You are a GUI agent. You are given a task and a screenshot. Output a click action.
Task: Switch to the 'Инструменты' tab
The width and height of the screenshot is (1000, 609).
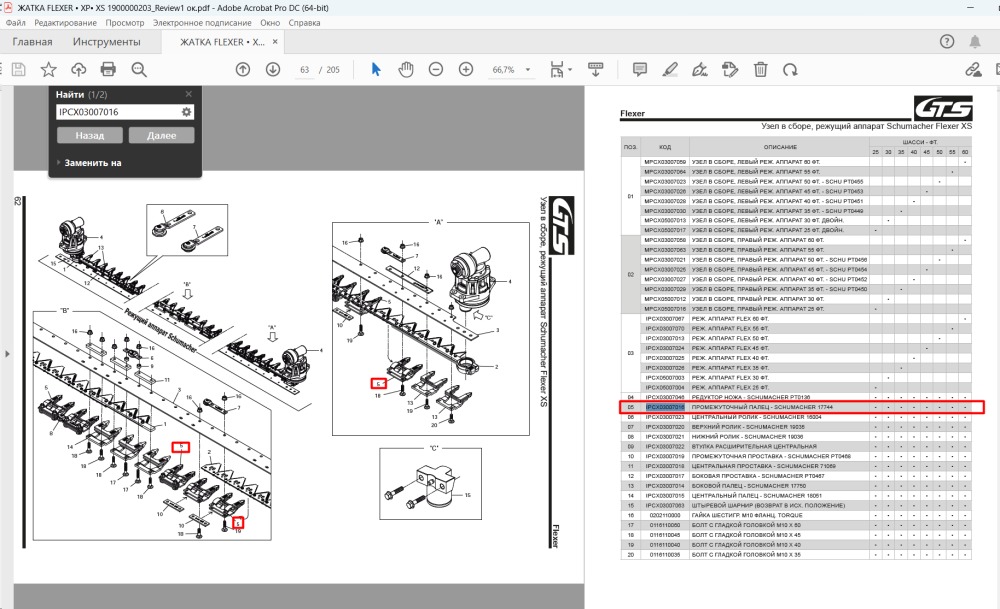coord(107,42)
